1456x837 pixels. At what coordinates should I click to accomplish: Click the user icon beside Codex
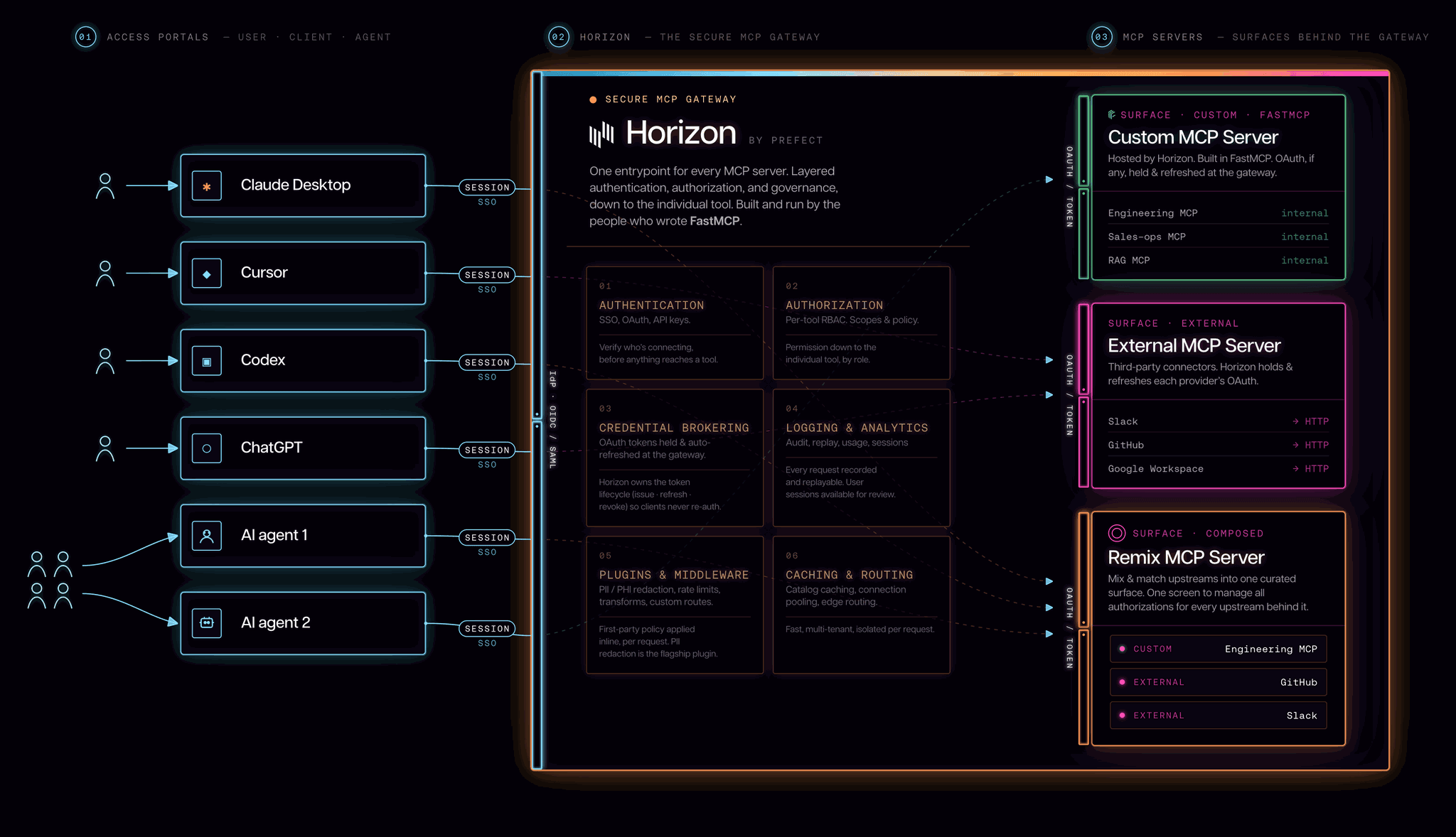(x=105, y=361)
